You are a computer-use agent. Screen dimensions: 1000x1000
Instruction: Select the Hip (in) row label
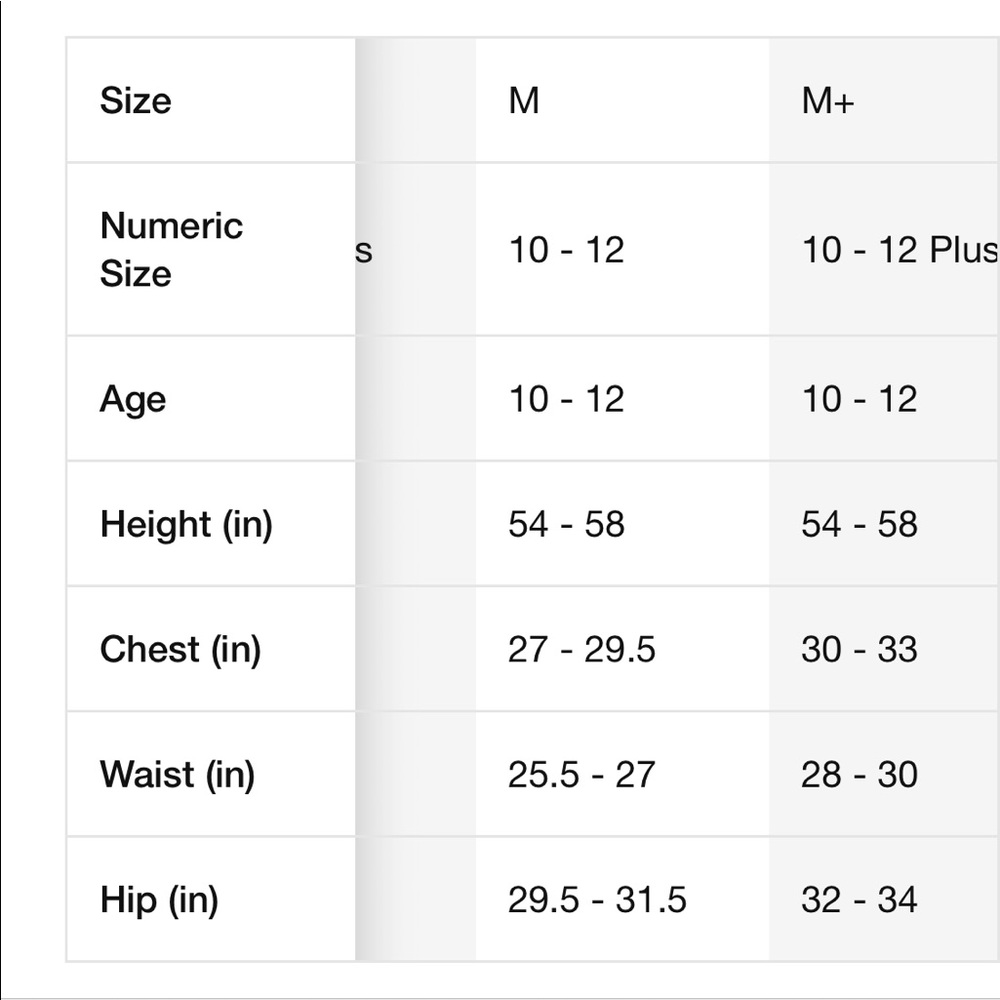pos(211,899)
